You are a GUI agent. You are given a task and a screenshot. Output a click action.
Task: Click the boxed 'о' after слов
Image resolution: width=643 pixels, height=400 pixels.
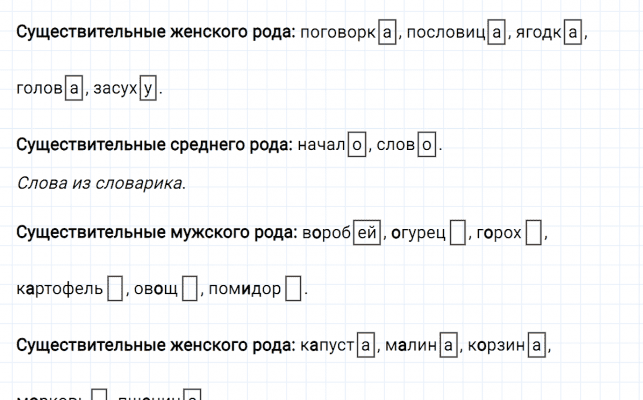click(x=427, y=146)
